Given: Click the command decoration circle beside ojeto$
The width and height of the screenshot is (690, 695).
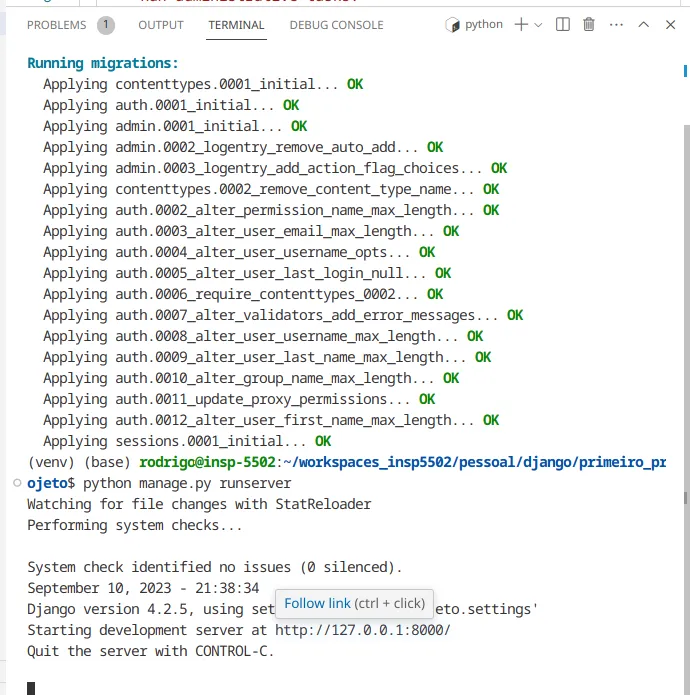Looking at the screenshot, I should coord(17,483).
